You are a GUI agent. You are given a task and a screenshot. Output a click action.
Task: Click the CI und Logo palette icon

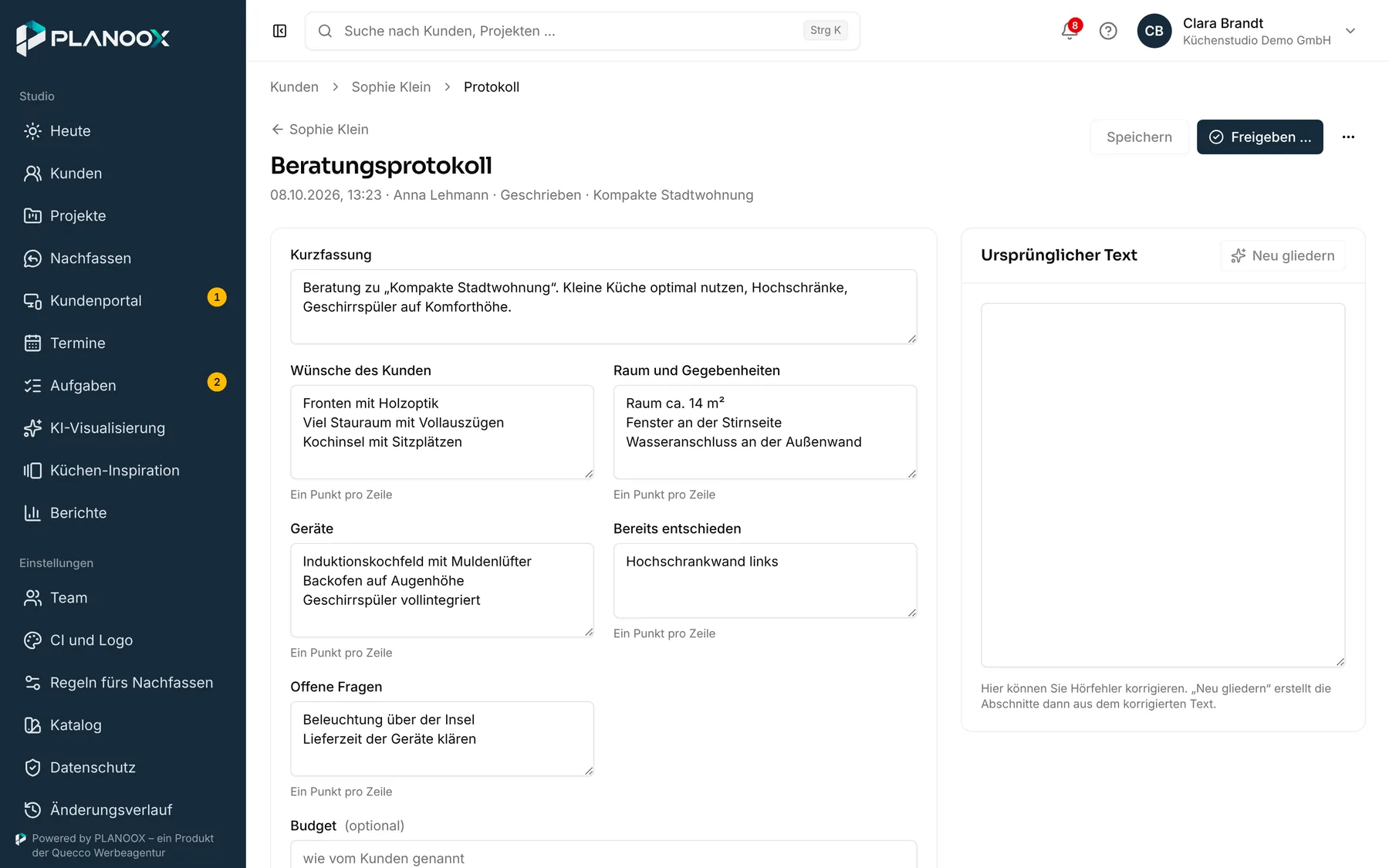click(x=32, y=640)
